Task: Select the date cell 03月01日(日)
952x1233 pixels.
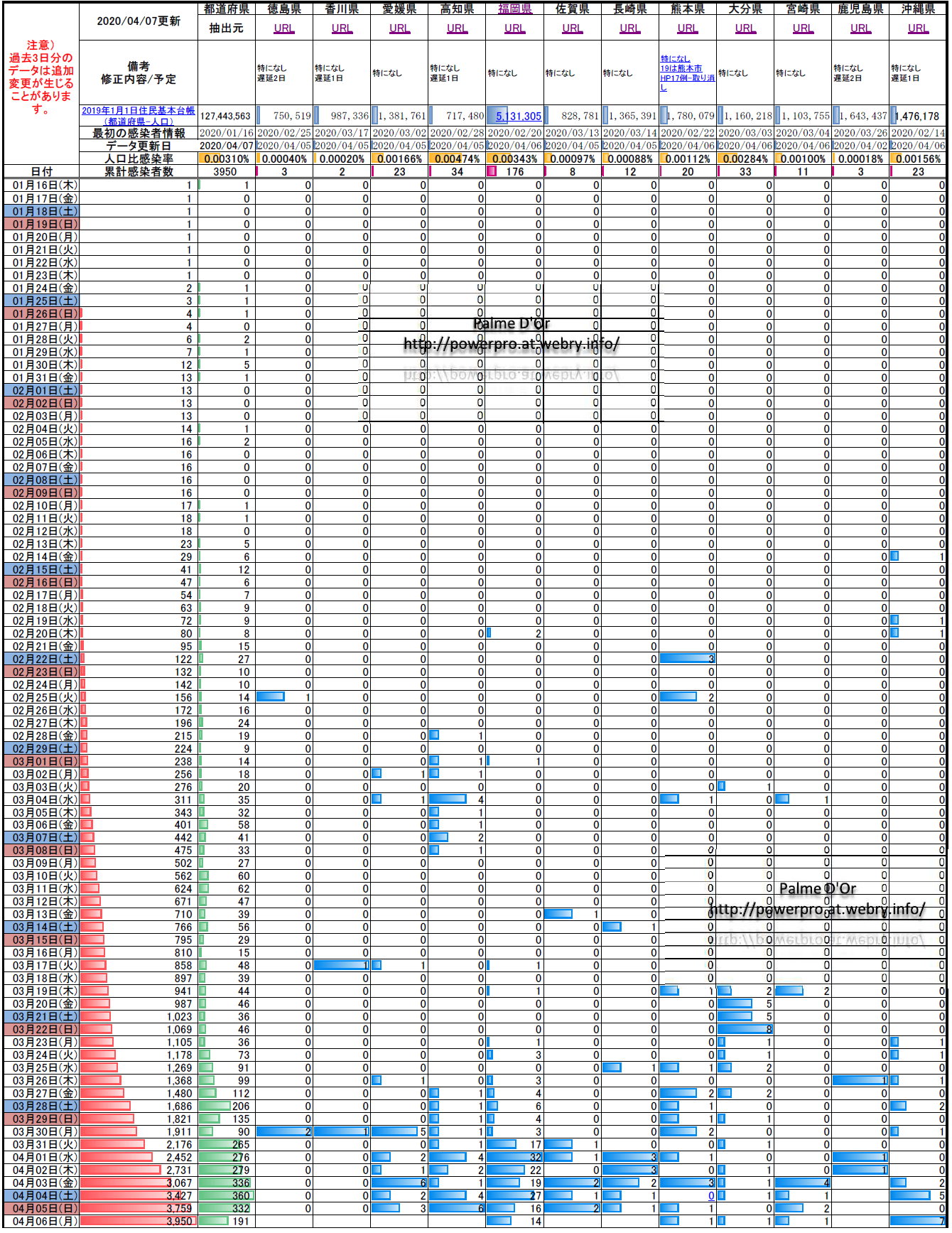Action: click(41, 761)
